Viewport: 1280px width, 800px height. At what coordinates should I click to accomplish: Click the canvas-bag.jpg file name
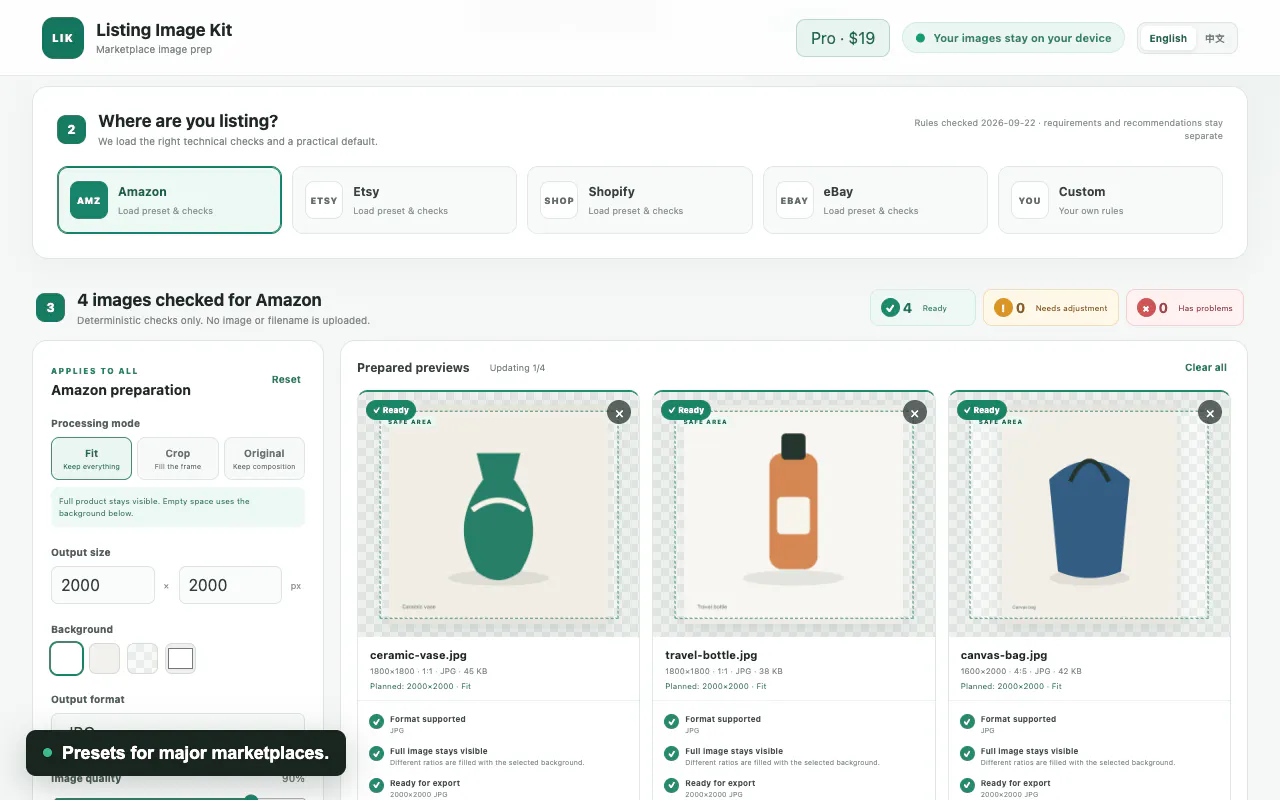(x=1004, y=655)
